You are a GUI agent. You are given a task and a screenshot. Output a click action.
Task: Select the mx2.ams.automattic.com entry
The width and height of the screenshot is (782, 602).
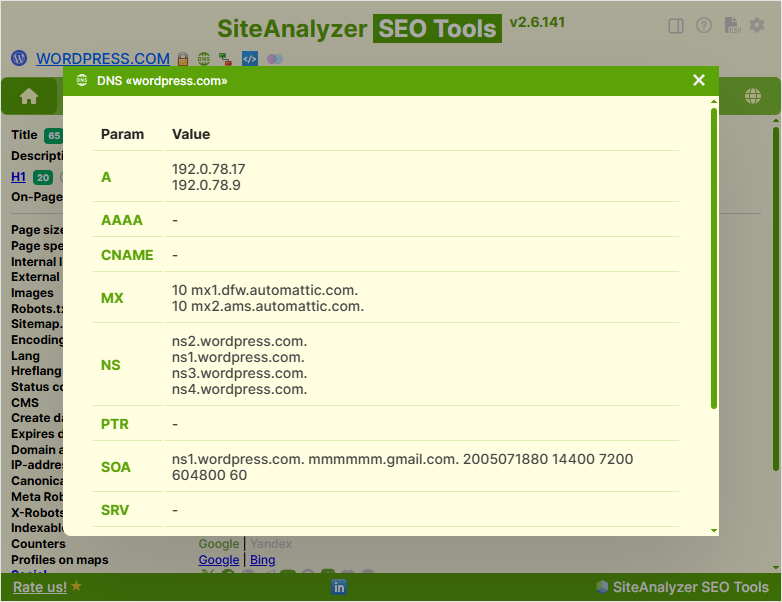[x=268, y=306]
